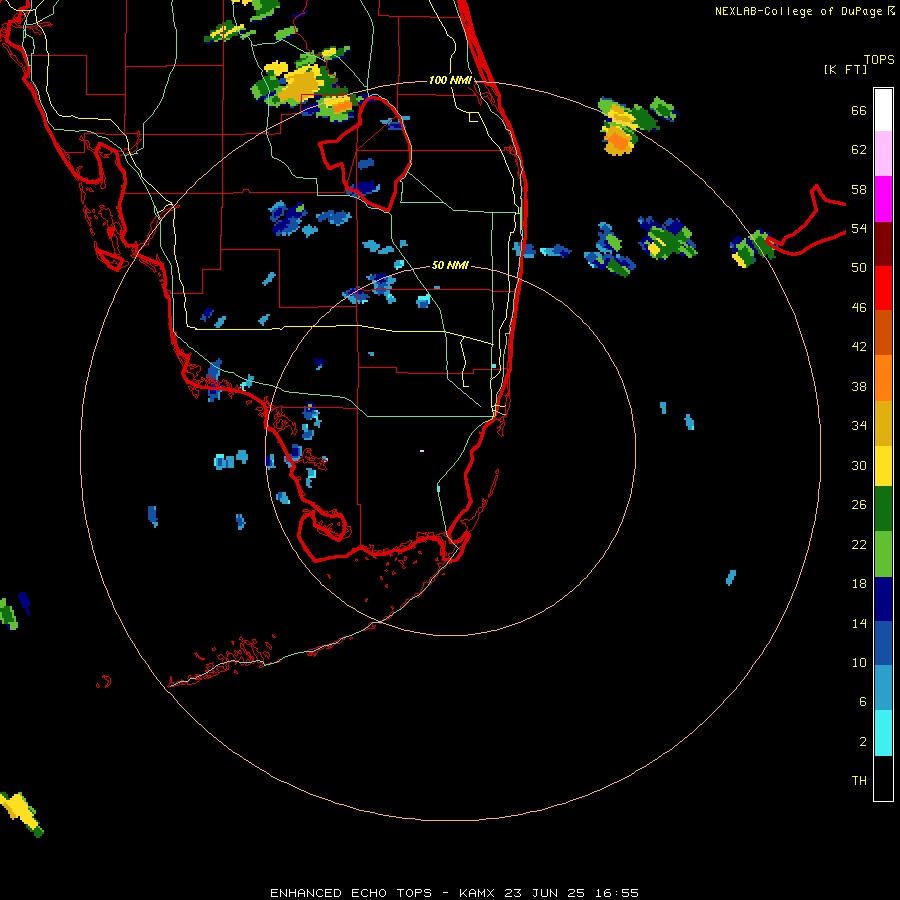Click the 38 legend value

859,386
